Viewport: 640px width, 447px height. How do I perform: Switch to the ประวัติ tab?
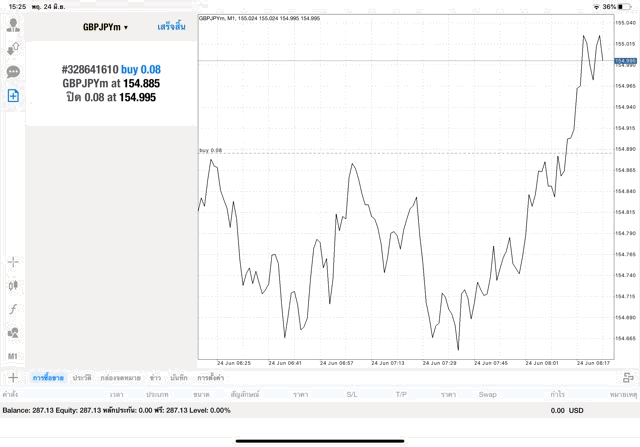click(x=82, y=378)
